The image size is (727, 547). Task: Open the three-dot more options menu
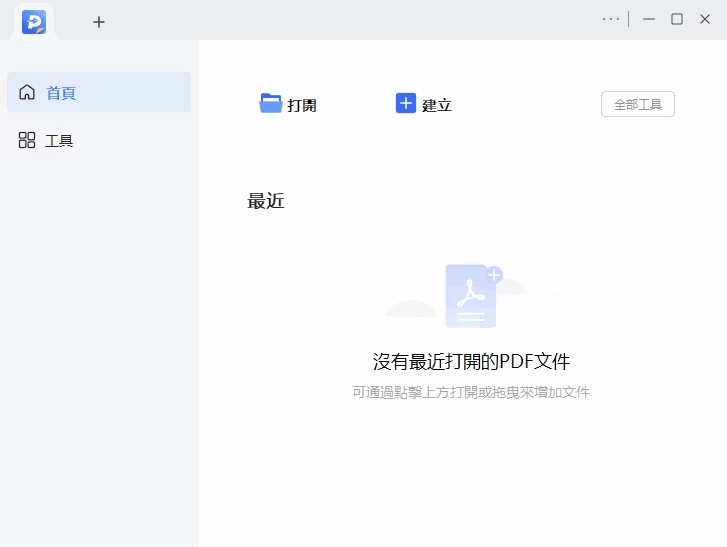(x=611, y=19)
